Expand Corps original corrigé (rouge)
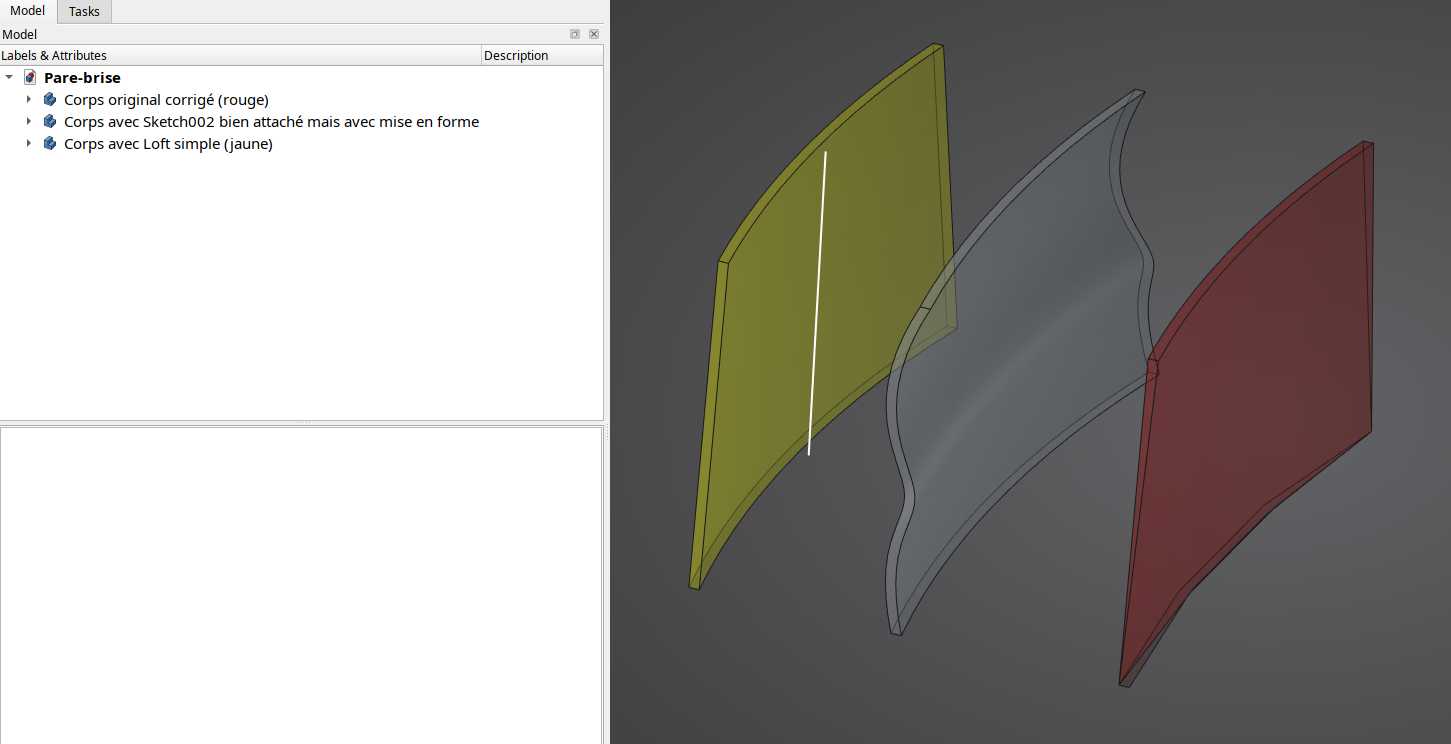 [x=29, y=99]
